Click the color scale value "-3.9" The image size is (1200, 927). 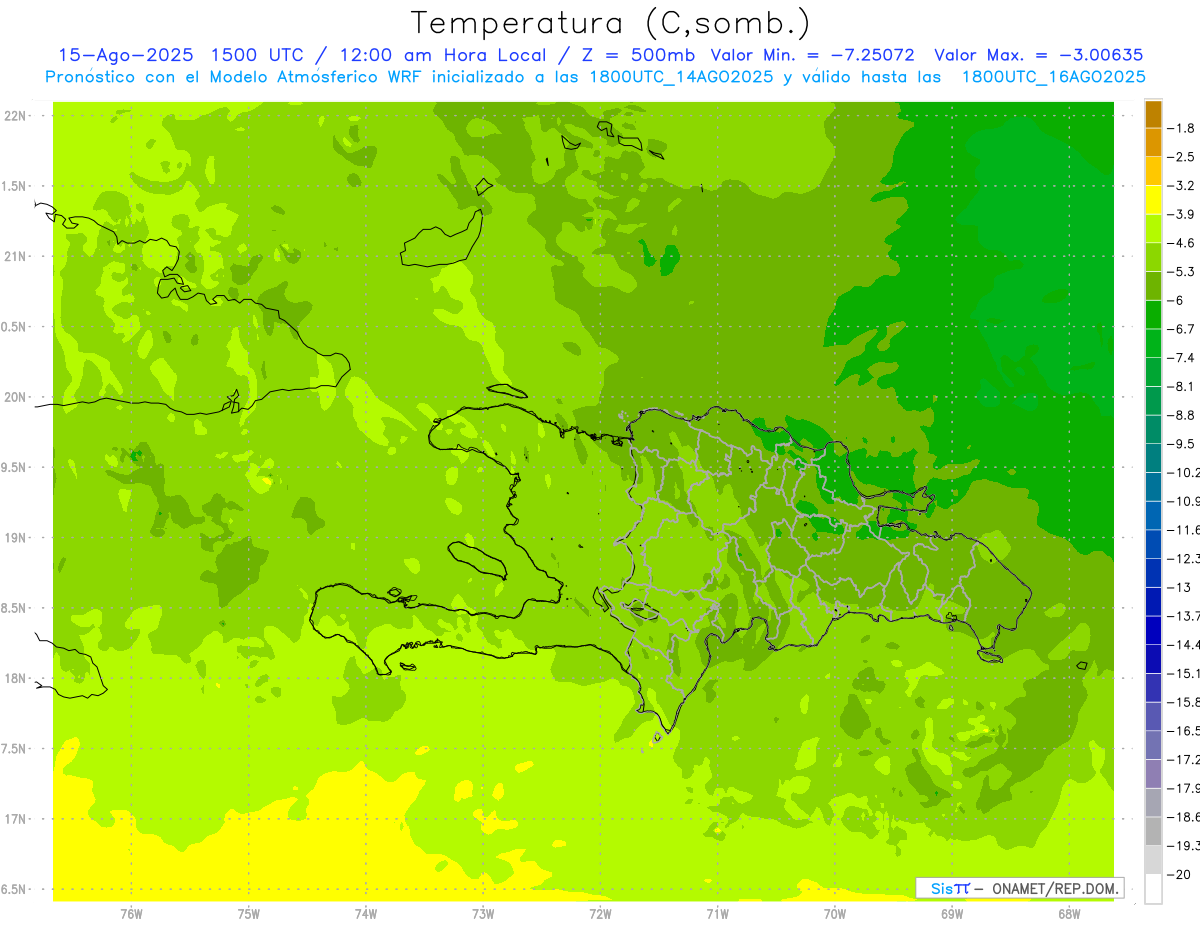1181,214
